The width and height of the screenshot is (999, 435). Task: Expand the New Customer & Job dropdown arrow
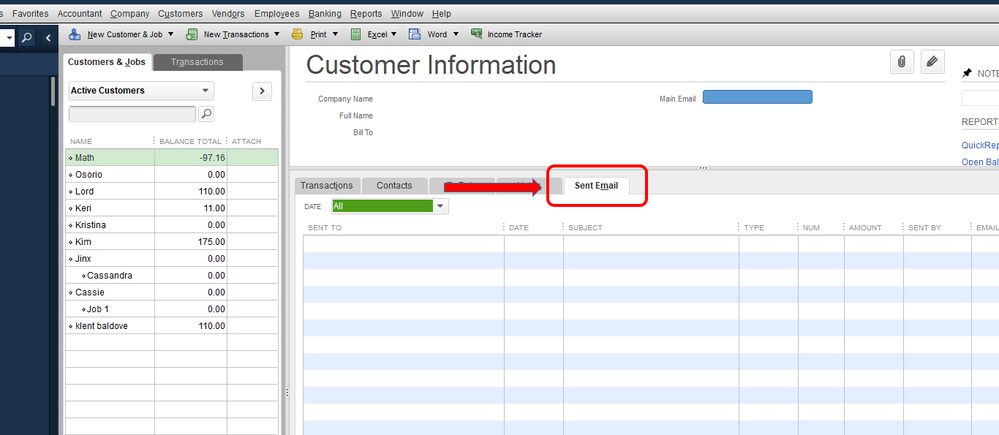[x=173, y=34]
